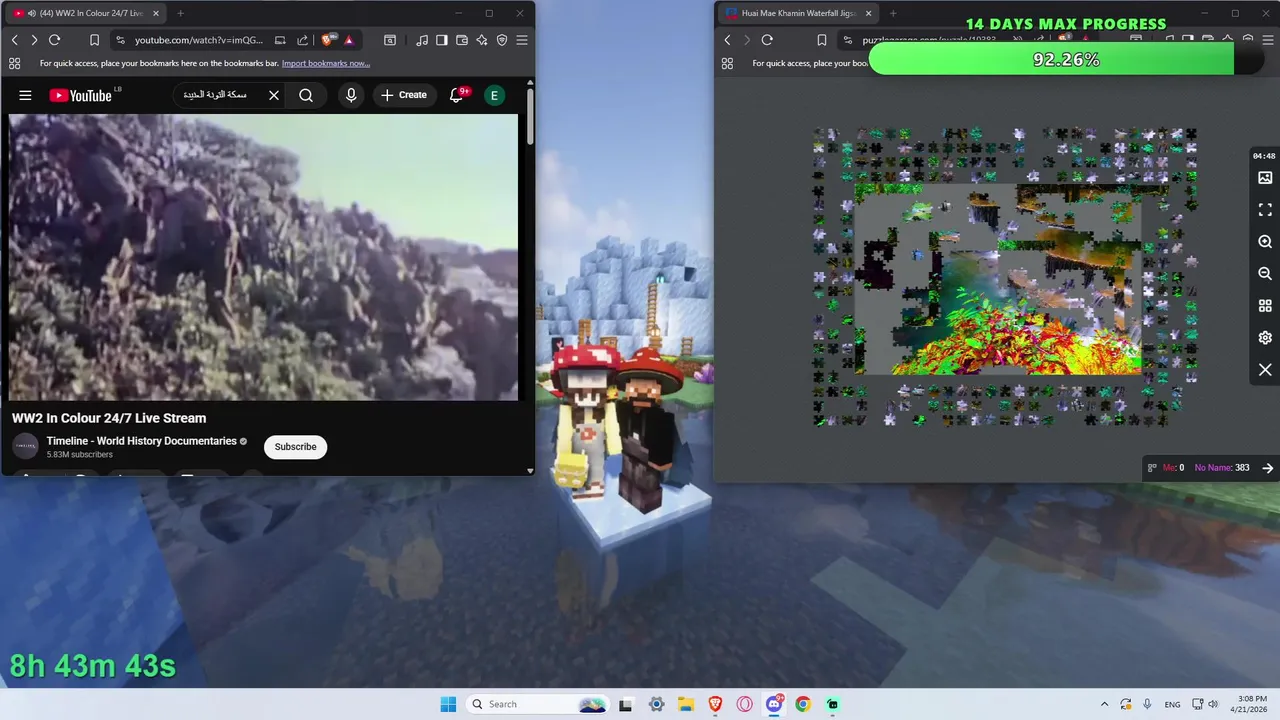This screenshot has width=1280, height=720.
Task: Click the taskbar Search box
Action: (538, 704)
